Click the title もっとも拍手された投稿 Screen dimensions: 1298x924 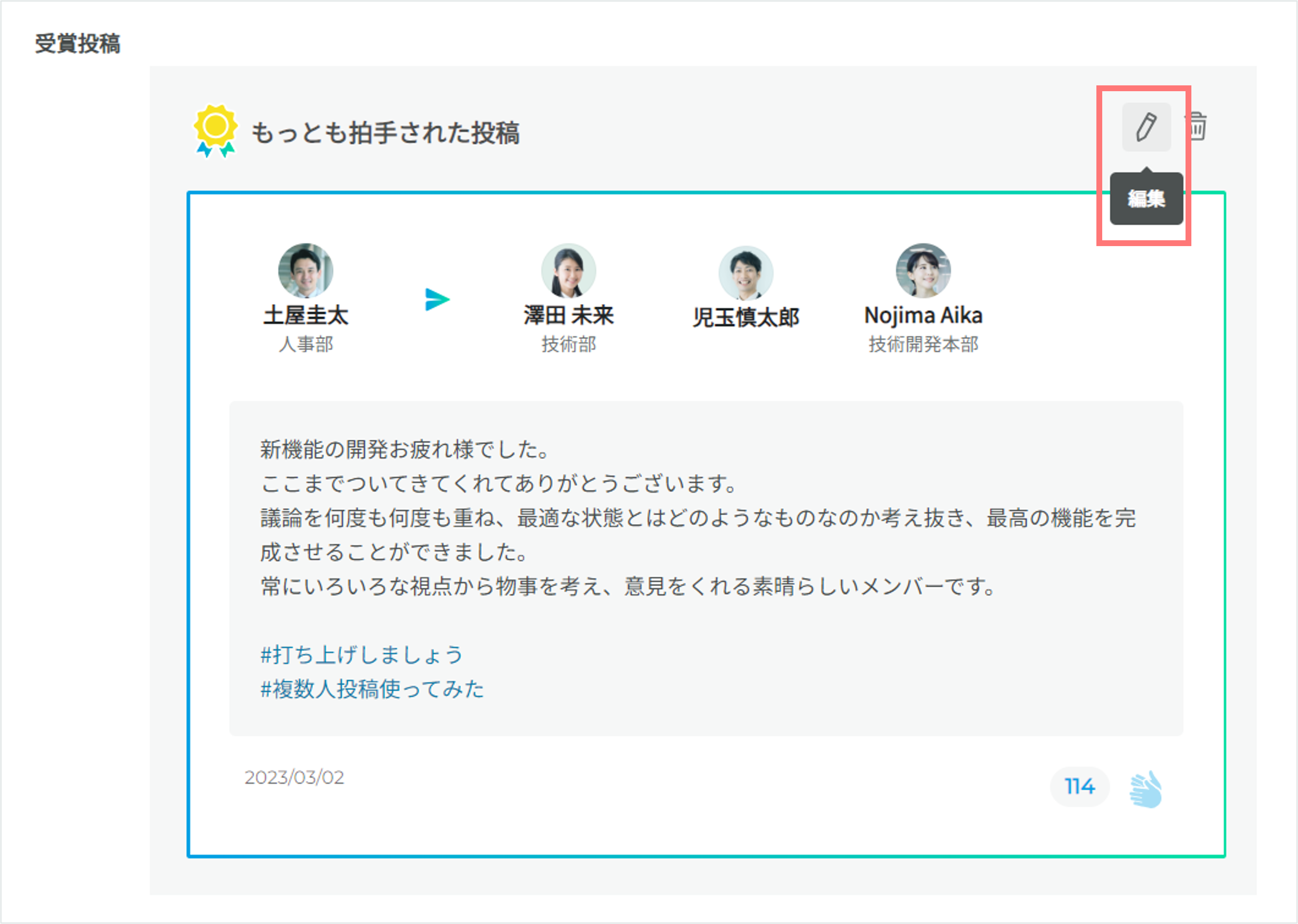[385, 132]
